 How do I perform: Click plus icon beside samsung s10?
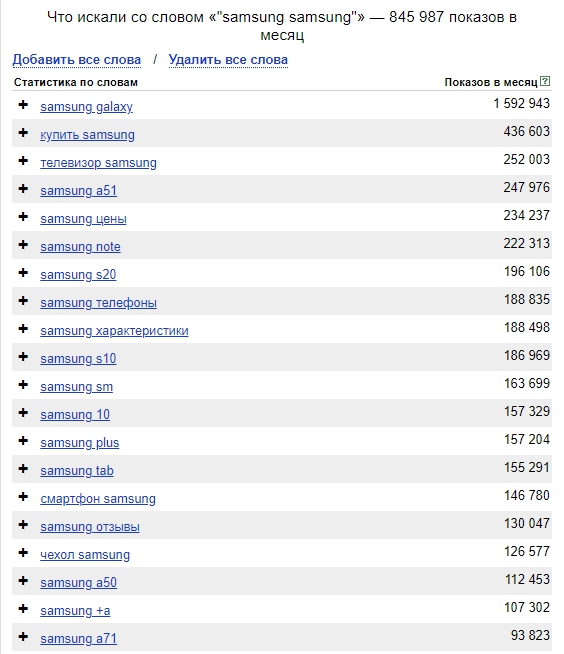(x=23, y=357)
